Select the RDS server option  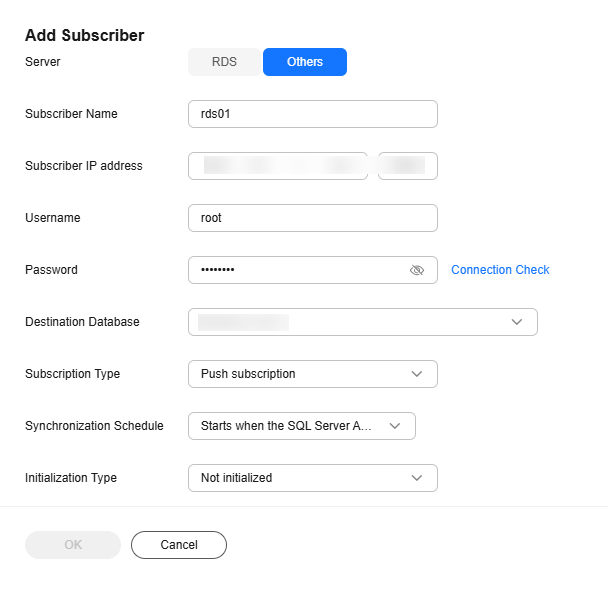click(x=224, y=62)
